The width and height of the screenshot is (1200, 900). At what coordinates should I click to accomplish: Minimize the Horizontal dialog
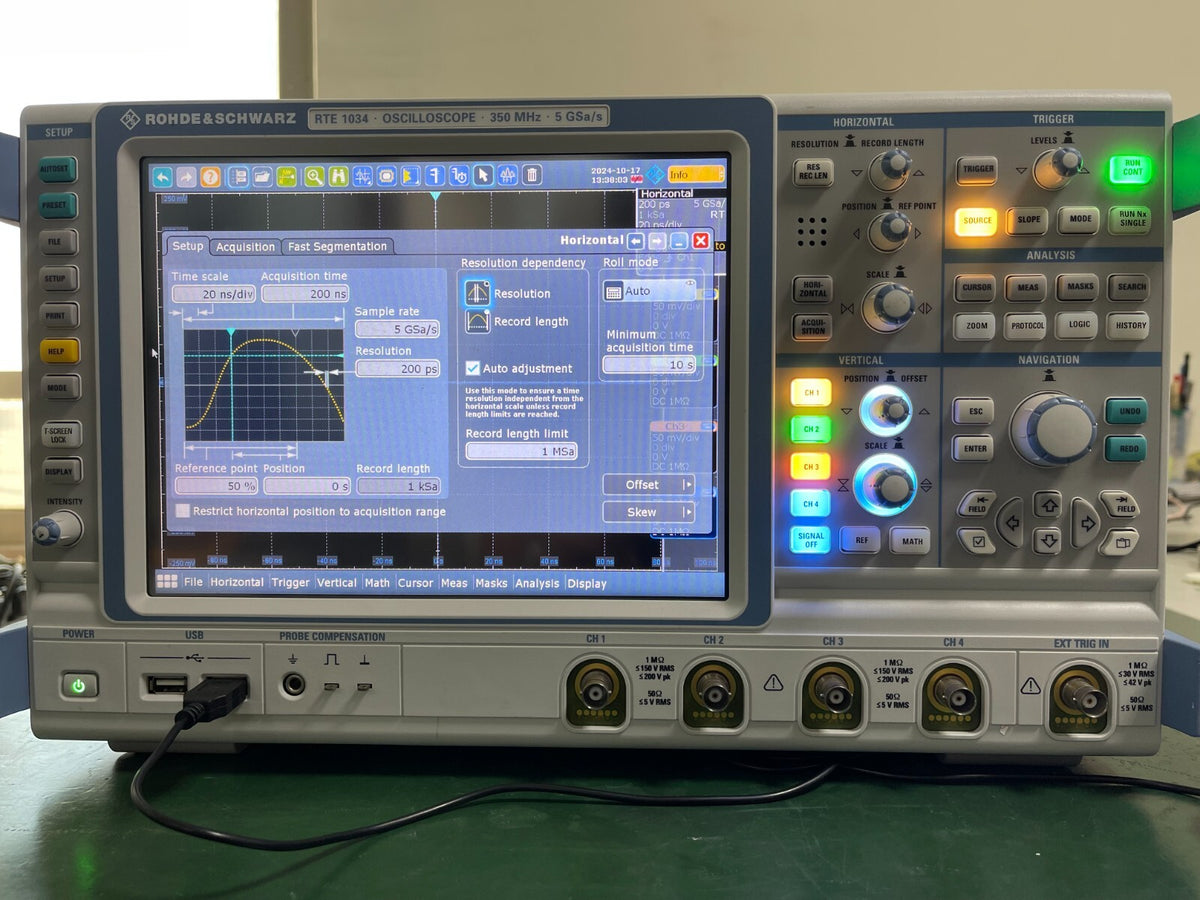679,241
